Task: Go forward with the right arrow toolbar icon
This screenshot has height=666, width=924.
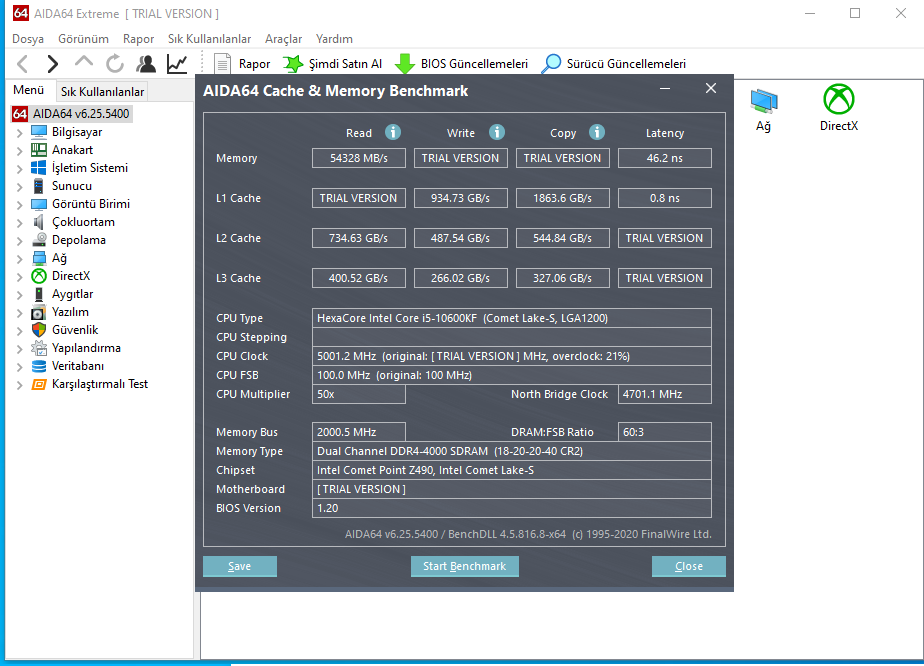Action: (x=52, y=64)
